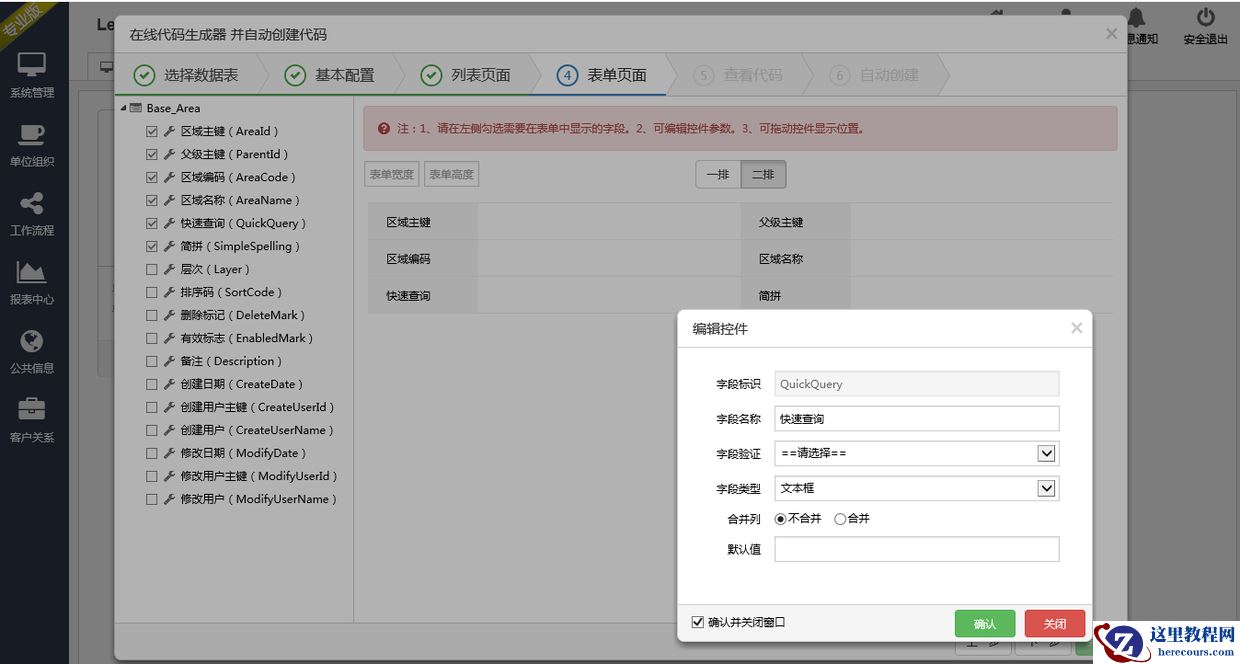Click the 公共信息 globe icon
This screenshot has width=1240, height=664.
click(x=32, y=341)
